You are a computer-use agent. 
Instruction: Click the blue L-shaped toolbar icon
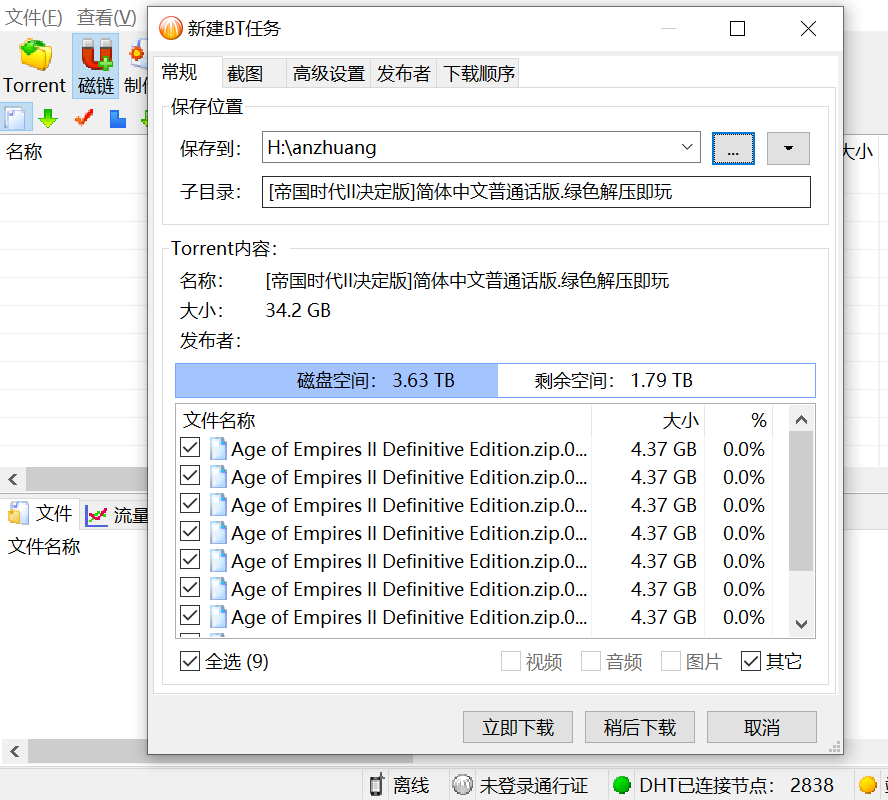118,119
